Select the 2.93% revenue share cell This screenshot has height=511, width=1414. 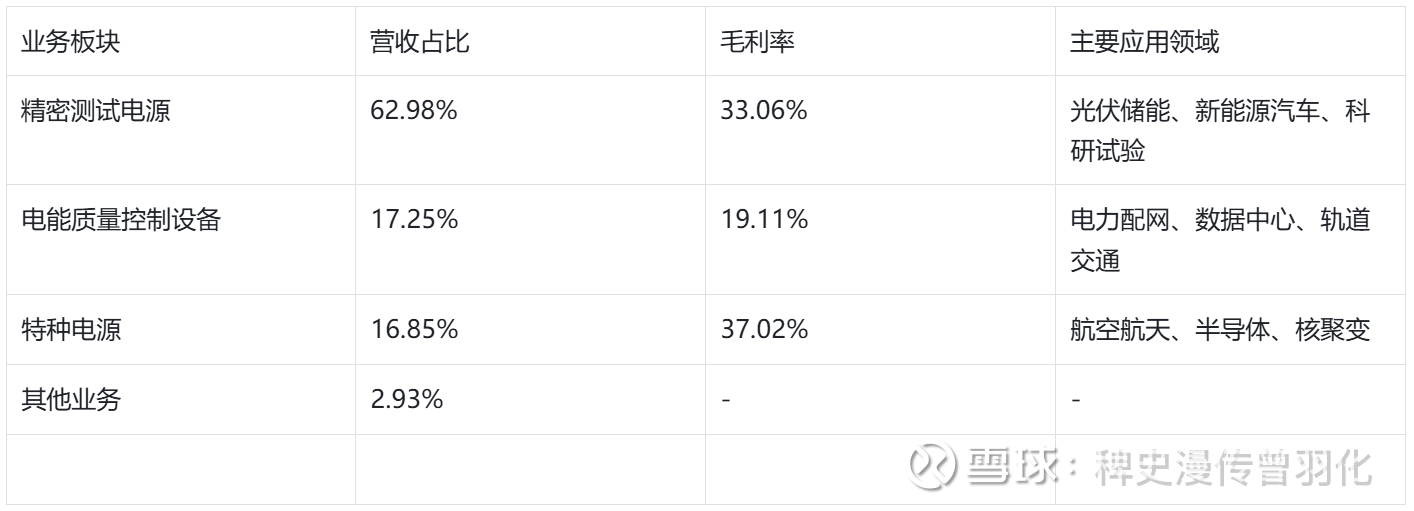click(407, 400)
